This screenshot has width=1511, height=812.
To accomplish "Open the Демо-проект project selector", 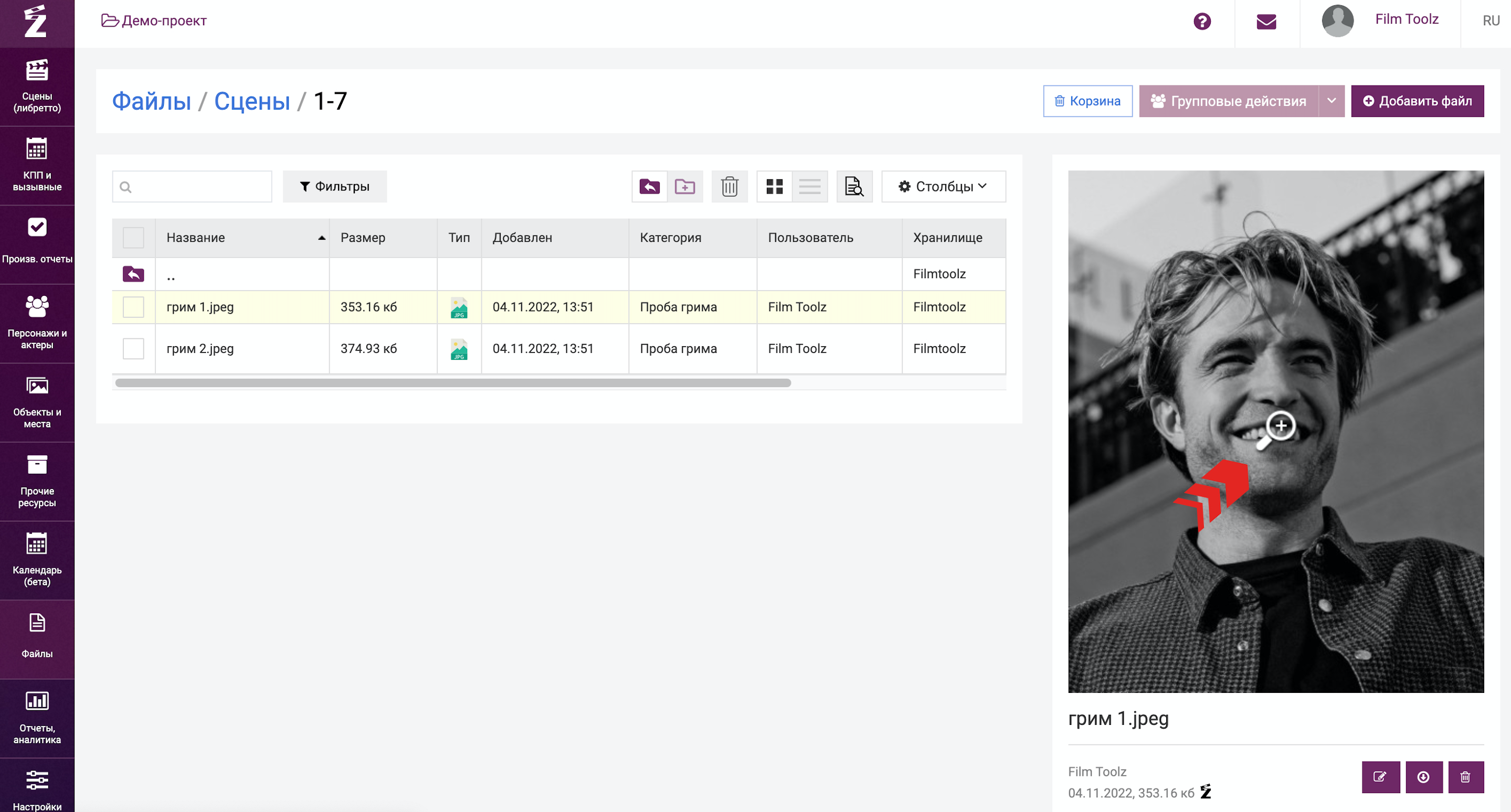I will (x=154, y=20).
